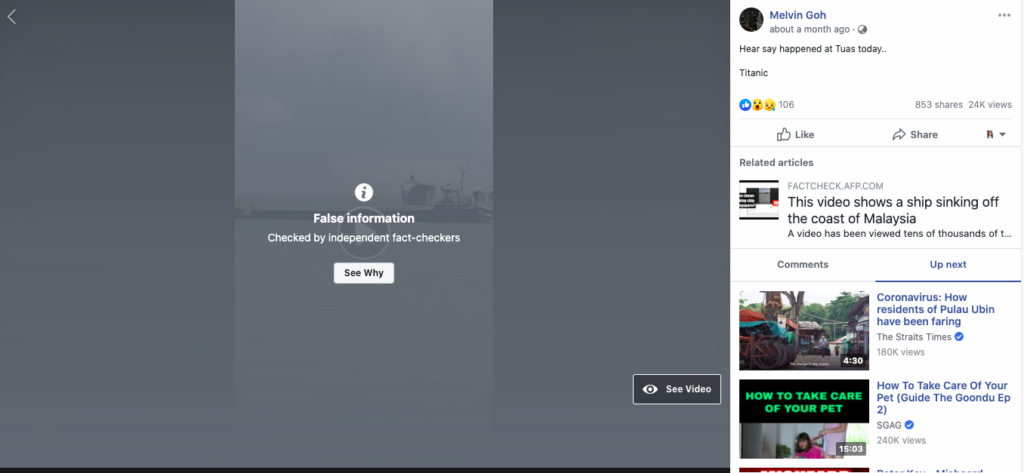Open the post-as identity dropdown arrow
The width and height of the screenshot is (1024, 473).
click(x=1002, y=135)
